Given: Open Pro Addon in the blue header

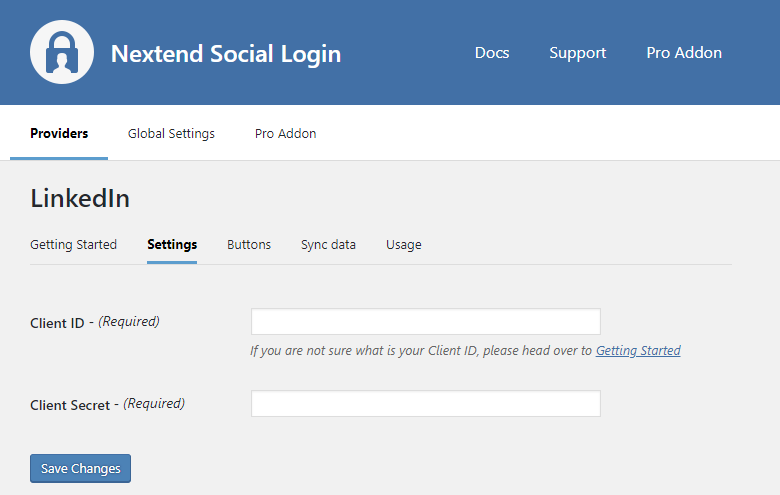Looking at the screenshot, I should click(x=684, y=53).
